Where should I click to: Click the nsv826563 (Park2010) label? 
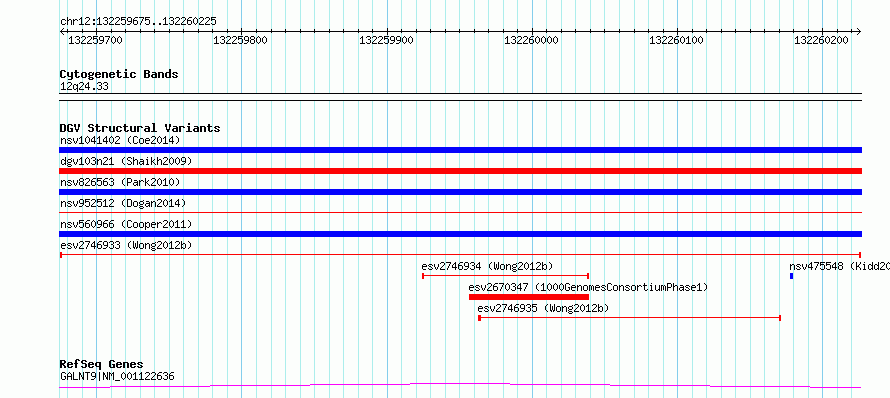pyautogui.click(x=120, y=182)
